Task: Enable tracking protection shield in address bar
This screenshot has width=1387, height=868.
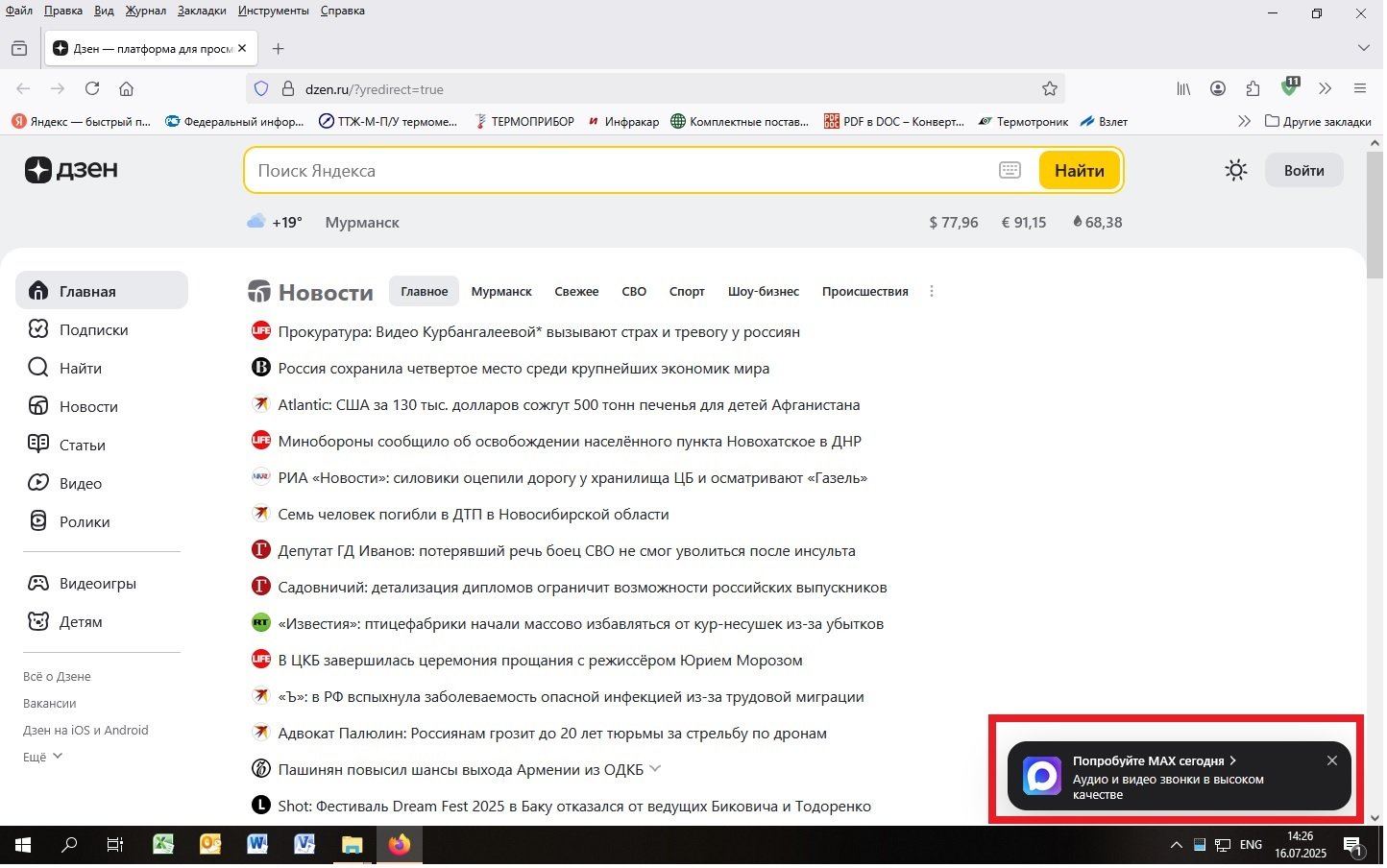Action: click(260, 88)
